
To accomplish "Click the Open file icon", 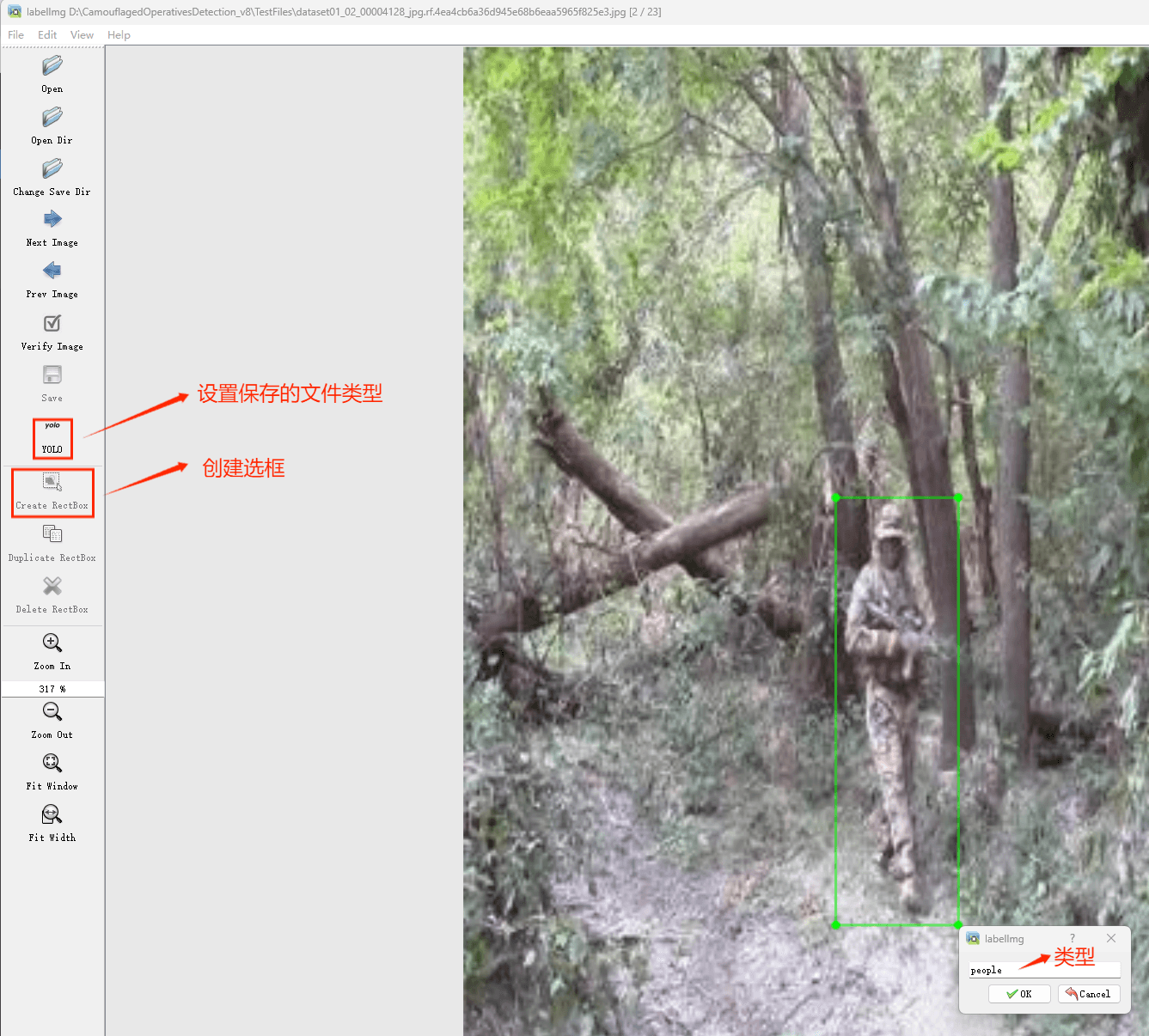I will pos(52,65).
